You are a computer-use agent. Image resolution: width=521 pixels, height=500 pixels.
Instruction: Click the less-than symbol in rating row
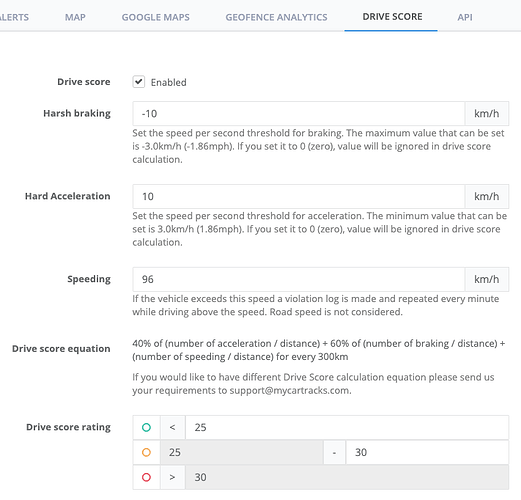click(172, 427)
